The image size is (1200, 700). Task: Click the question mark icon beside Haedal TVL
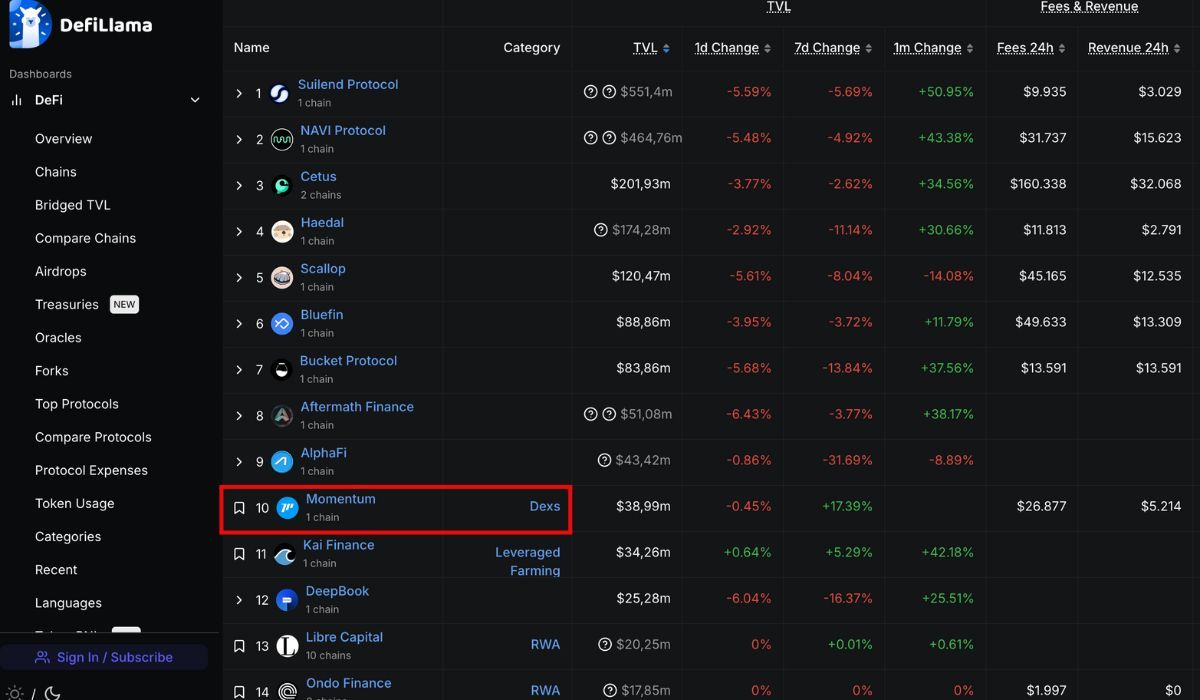coord(601,230)
